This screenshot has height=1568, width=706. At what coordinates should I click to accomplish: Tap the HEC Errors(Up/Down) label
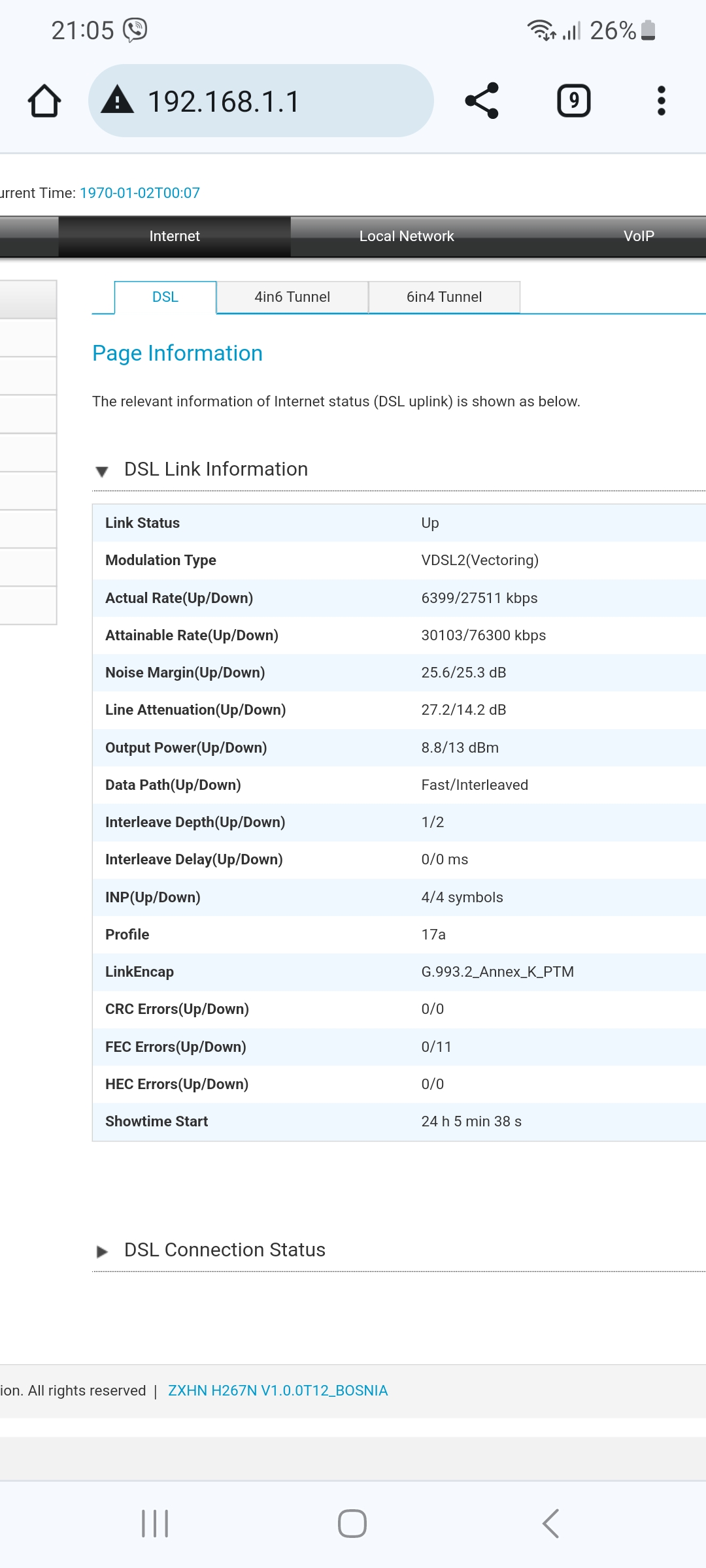pyautogui.click(x=177, y=1084)
